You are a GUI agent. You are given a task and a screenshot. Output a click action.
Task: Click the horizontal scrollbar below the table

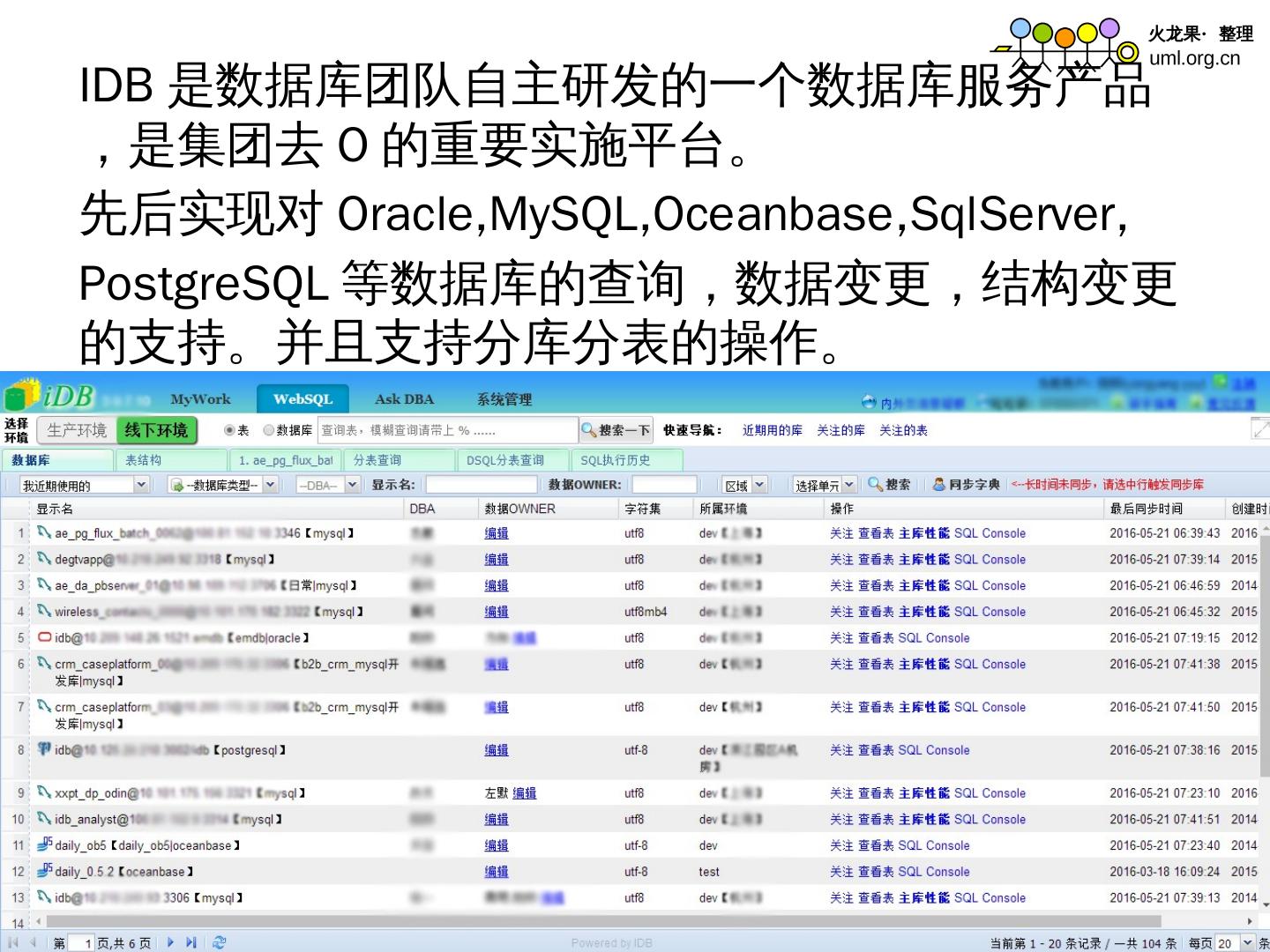point(617,921)
